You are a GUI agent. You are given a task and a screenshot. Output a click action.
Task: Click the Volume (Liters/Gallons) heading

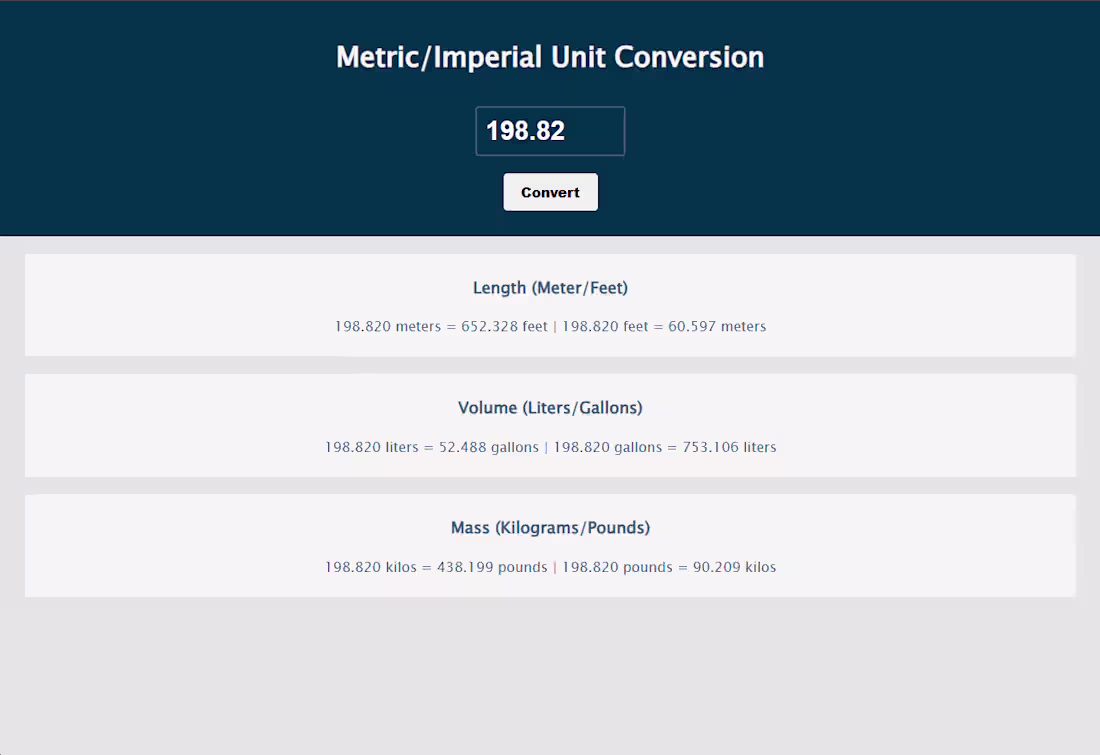click(550, 407)
